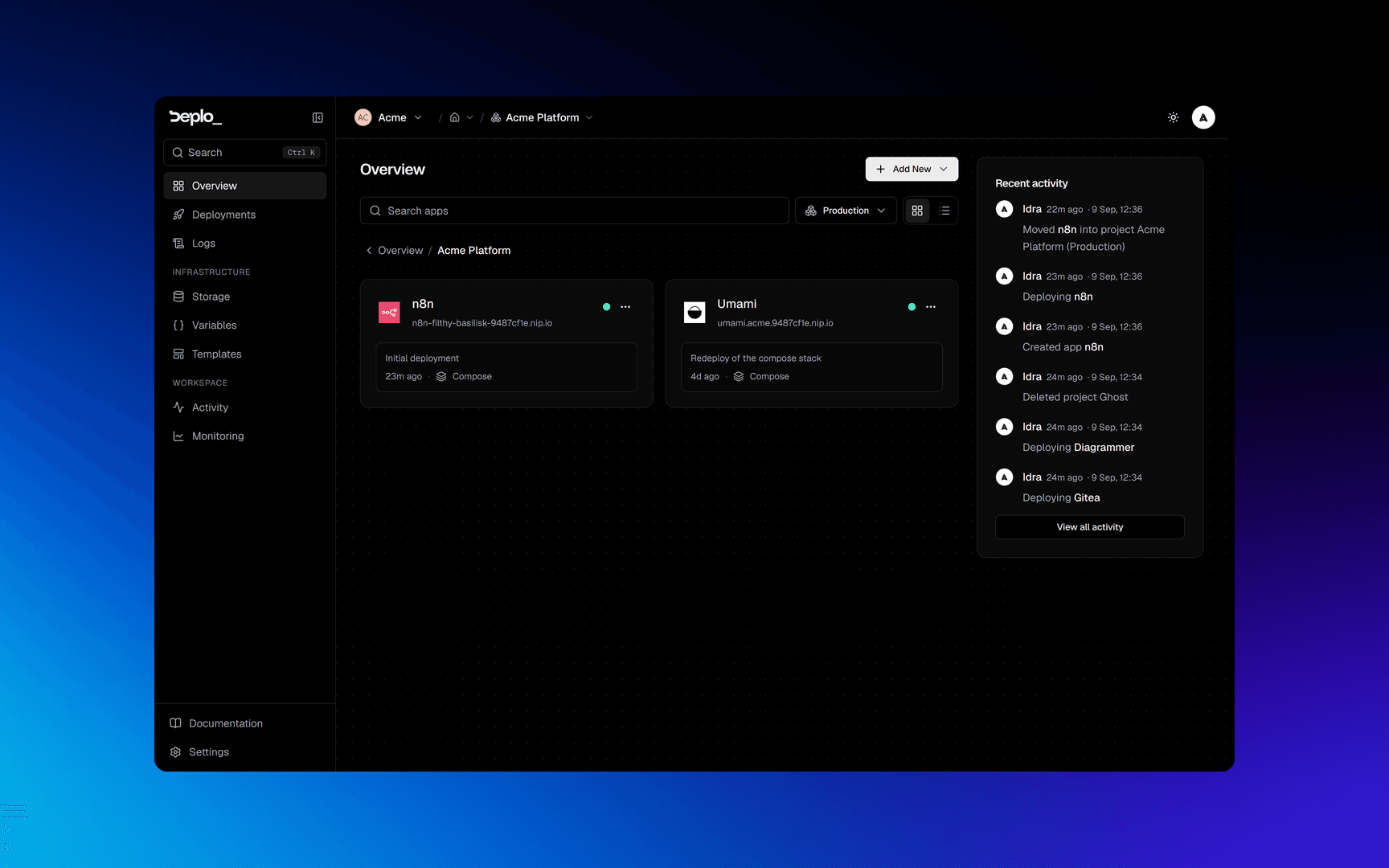Viewport: 1389px width, 868px height.
Task: Click the Recent activity heading
Action: point(1031,183)
